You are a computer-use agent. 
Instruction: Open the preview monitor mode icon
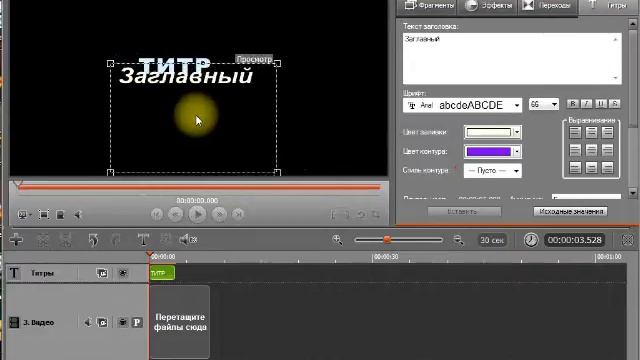24,215
